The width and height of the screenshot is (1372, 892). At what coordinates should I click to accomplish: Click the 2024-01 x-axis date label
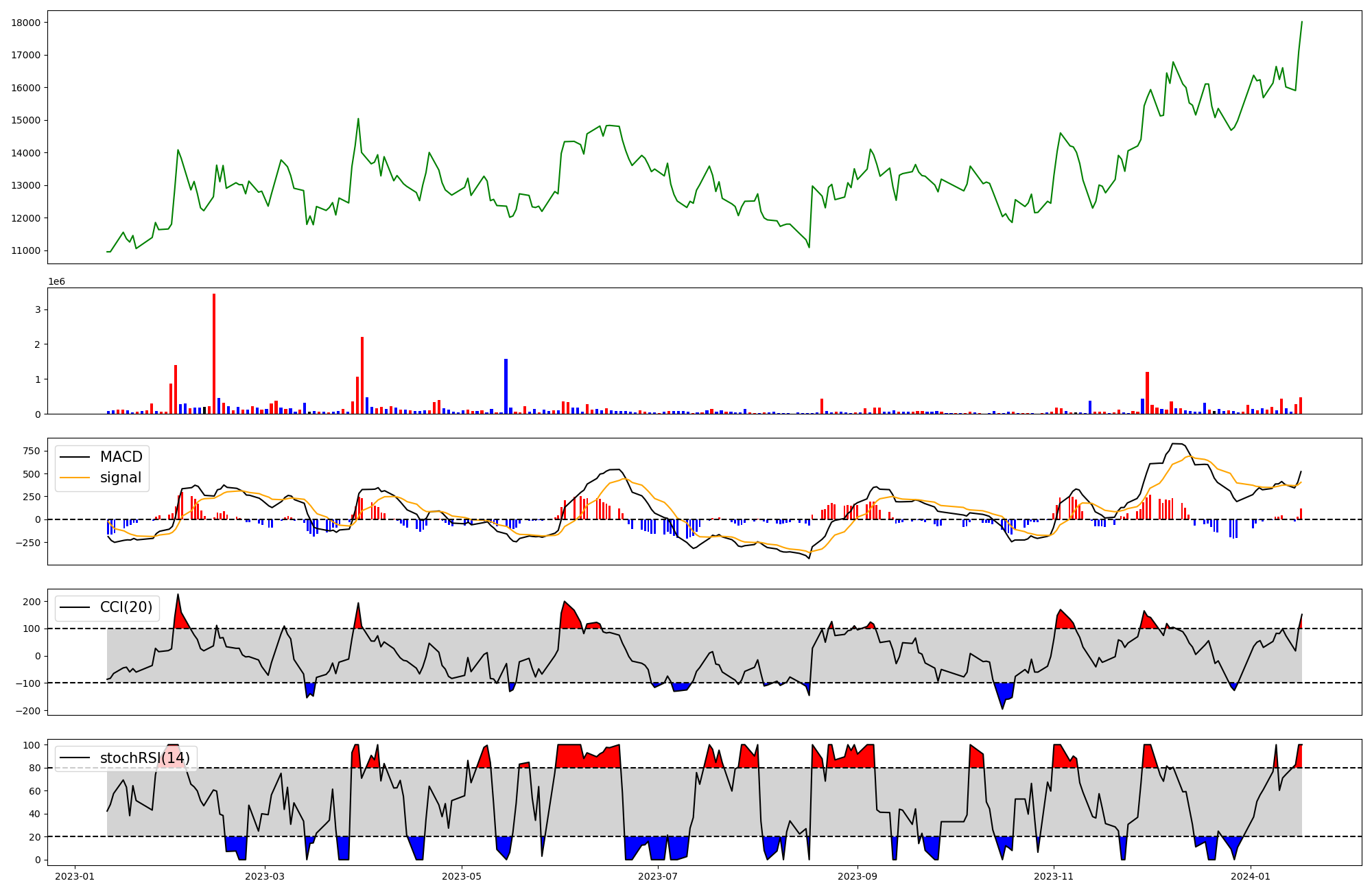pos(1251,876)
